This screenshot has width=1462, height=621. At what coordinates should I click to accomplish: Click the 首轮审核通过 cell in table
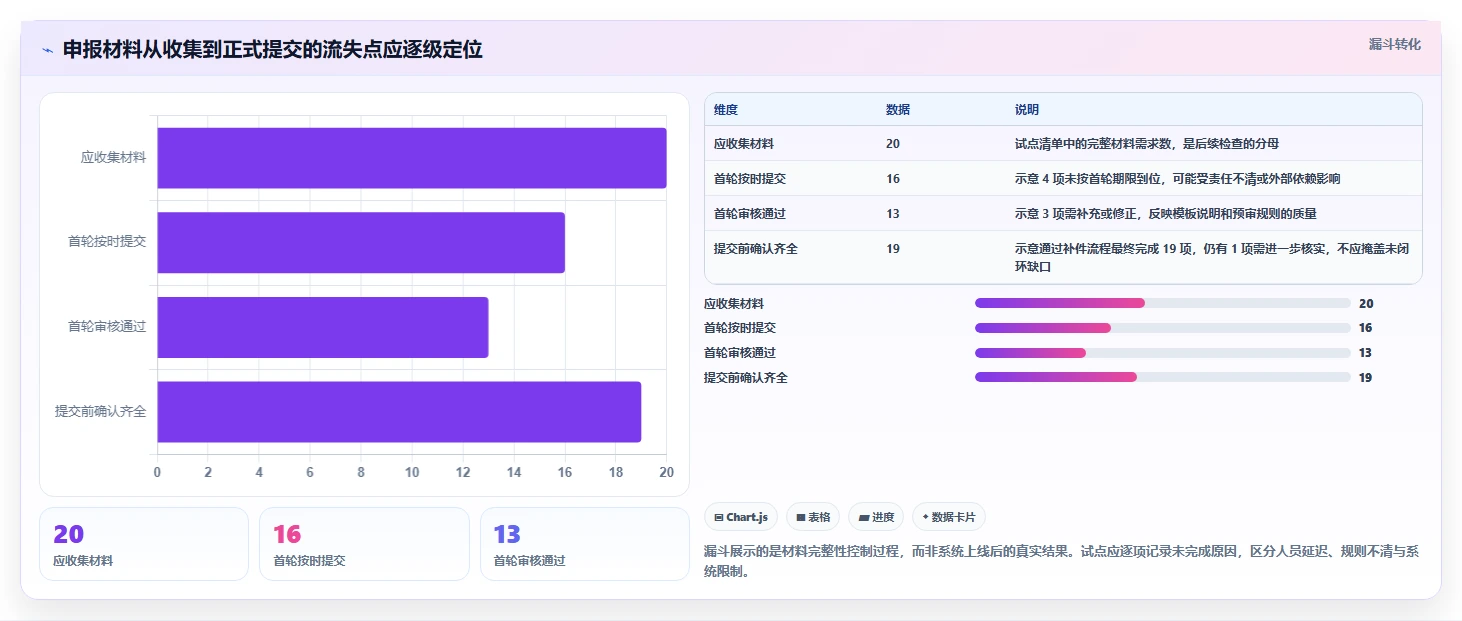750,213
